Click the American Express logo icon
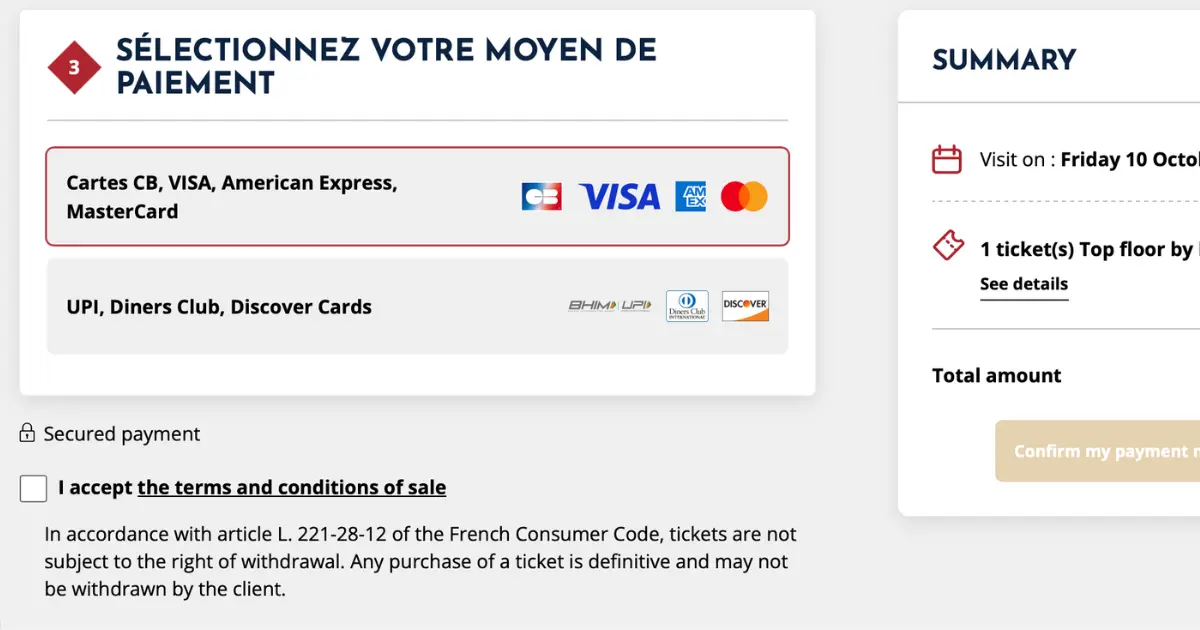Screen dimensions: 1200x630 coord(691,196)
